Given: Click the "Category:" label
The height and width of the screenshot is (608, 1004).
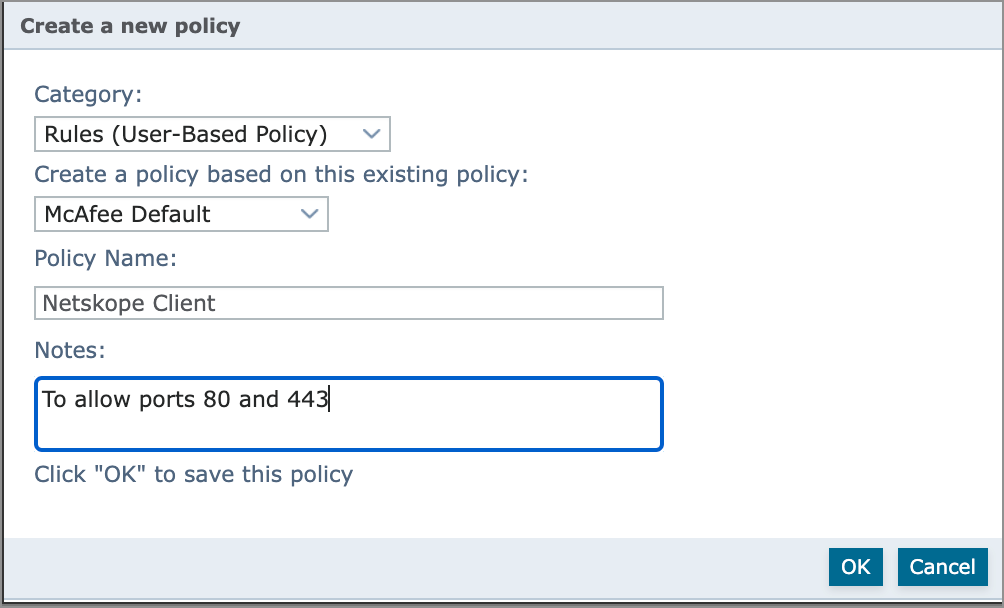Looking at the screenshot, I should coord(88,94).
